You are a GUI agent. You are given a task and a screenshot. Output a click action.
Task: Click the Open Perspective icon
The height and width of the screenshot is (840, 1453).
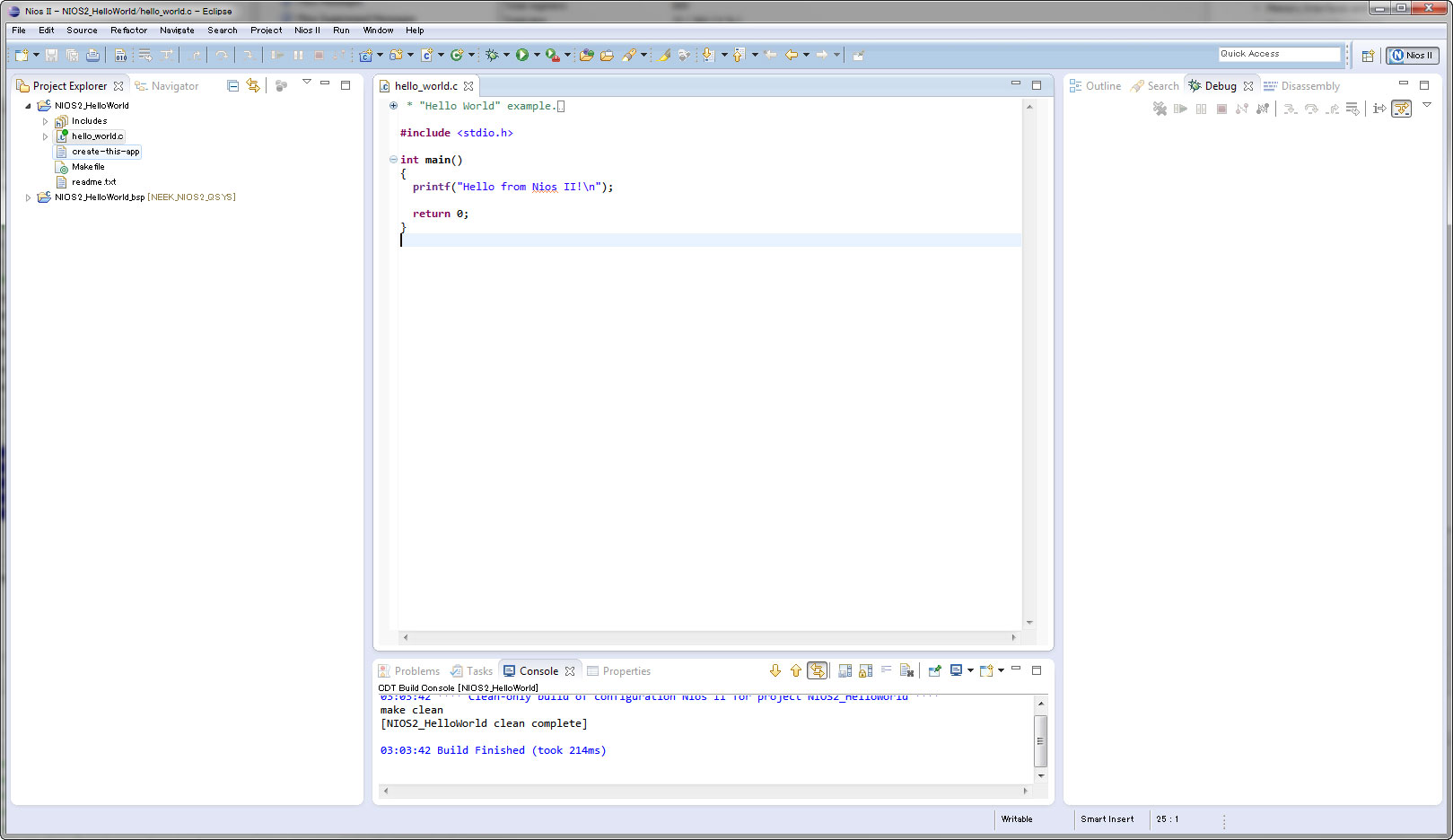point(1368,56)
